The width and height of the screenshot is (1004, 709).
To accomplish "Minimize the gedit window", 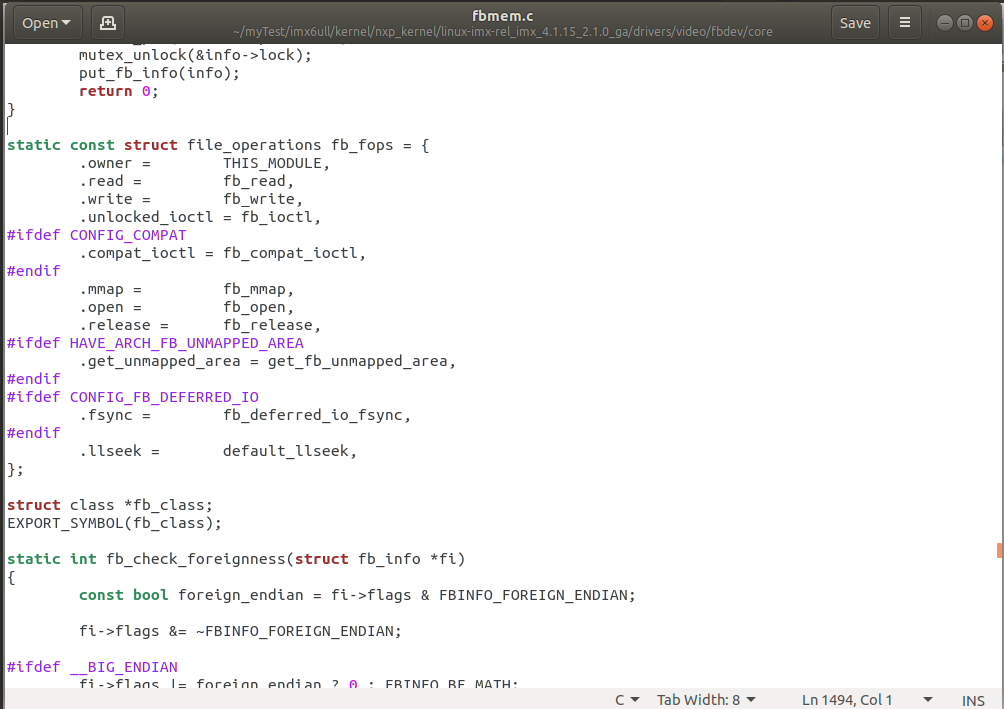I will coord(944,23).
